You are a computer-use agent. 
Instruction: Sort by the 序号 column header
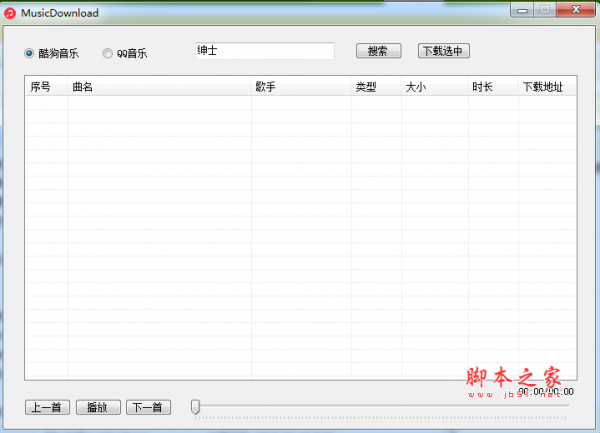[46, 87]
